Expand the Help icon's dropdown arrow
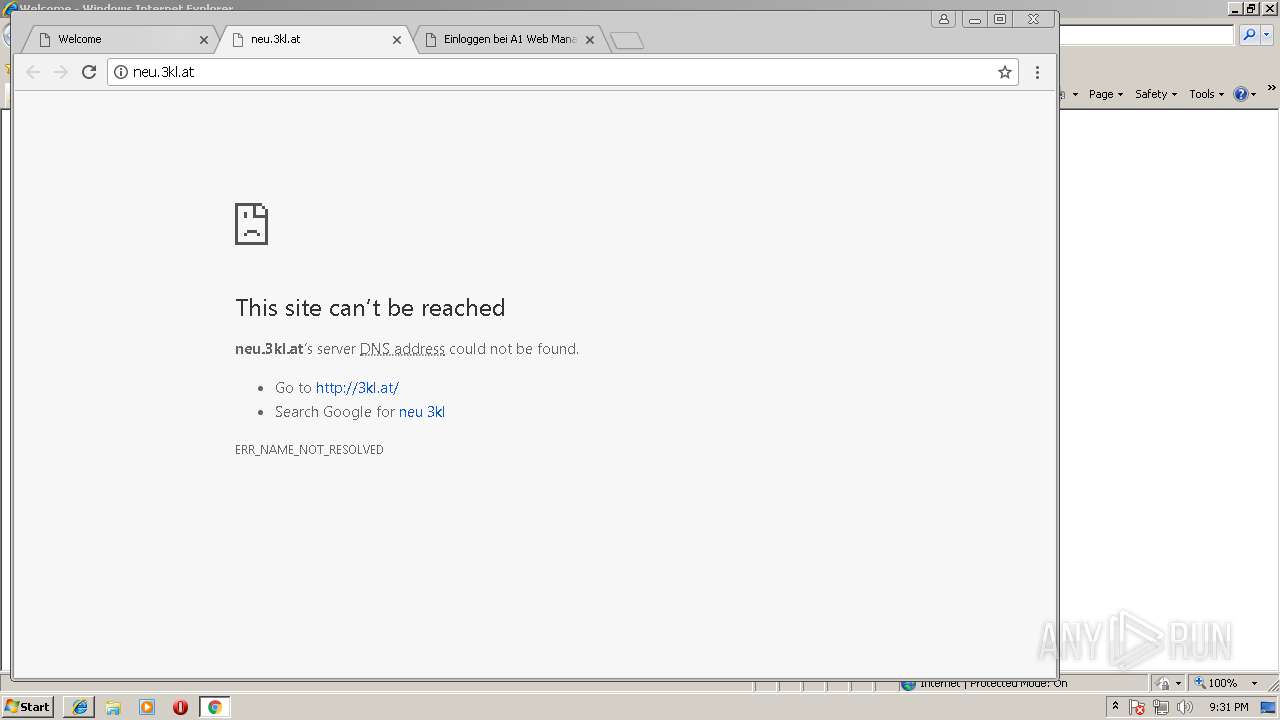 1253,95
